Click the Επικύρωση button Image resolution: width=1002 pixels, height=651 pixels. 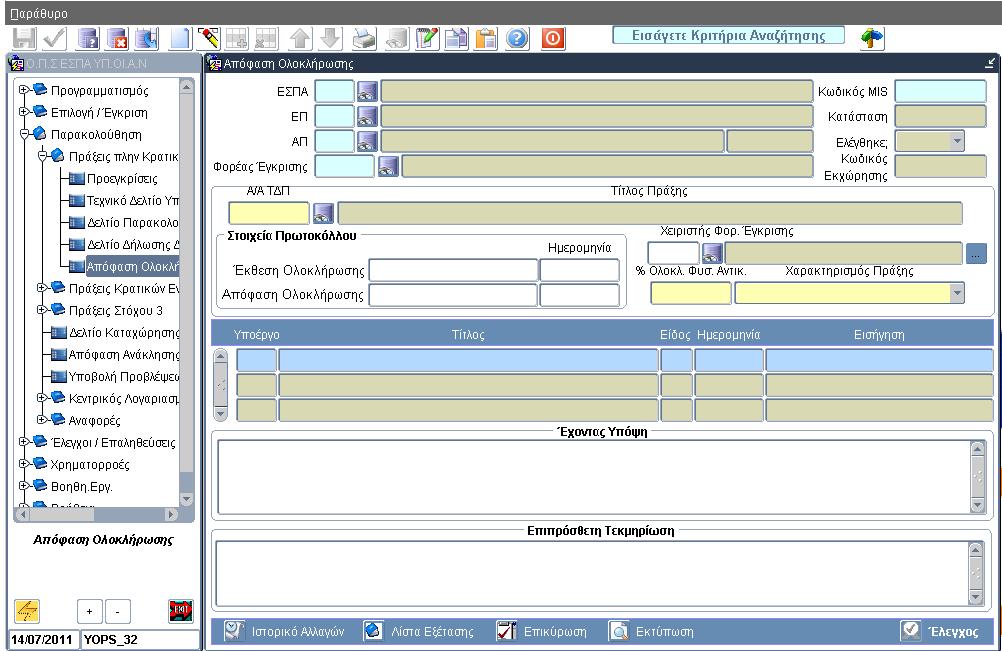coord(542,631)
